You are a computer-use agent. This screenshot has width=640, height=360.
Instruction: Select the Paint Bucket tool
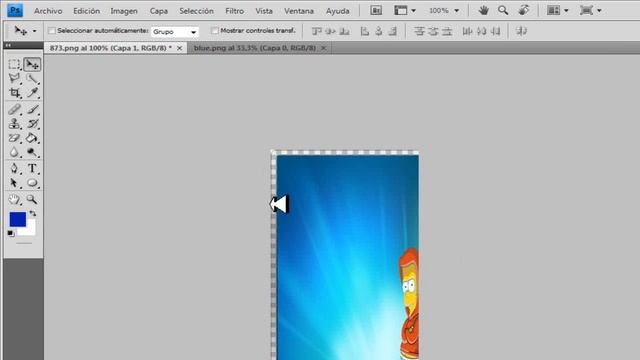[x=32, y=138]
